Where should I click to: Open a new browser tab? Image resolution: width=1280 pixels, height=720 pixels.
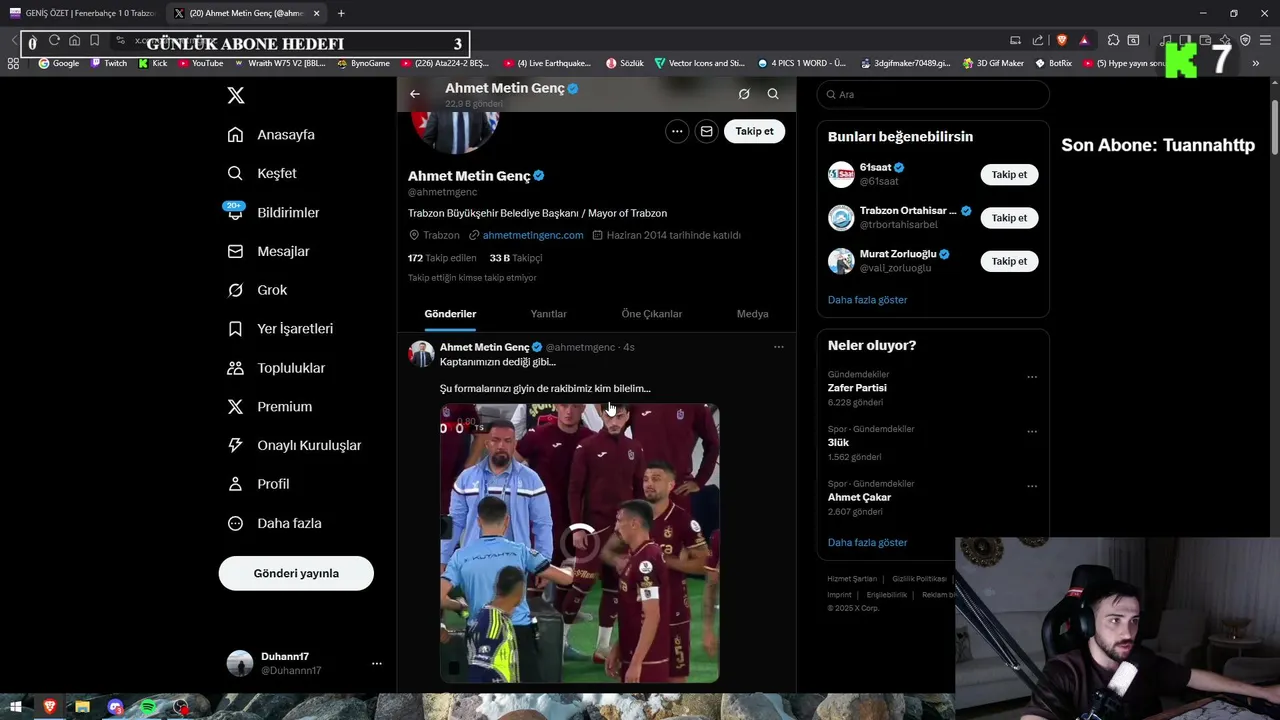pyautogui.click(x=341, y=13)
